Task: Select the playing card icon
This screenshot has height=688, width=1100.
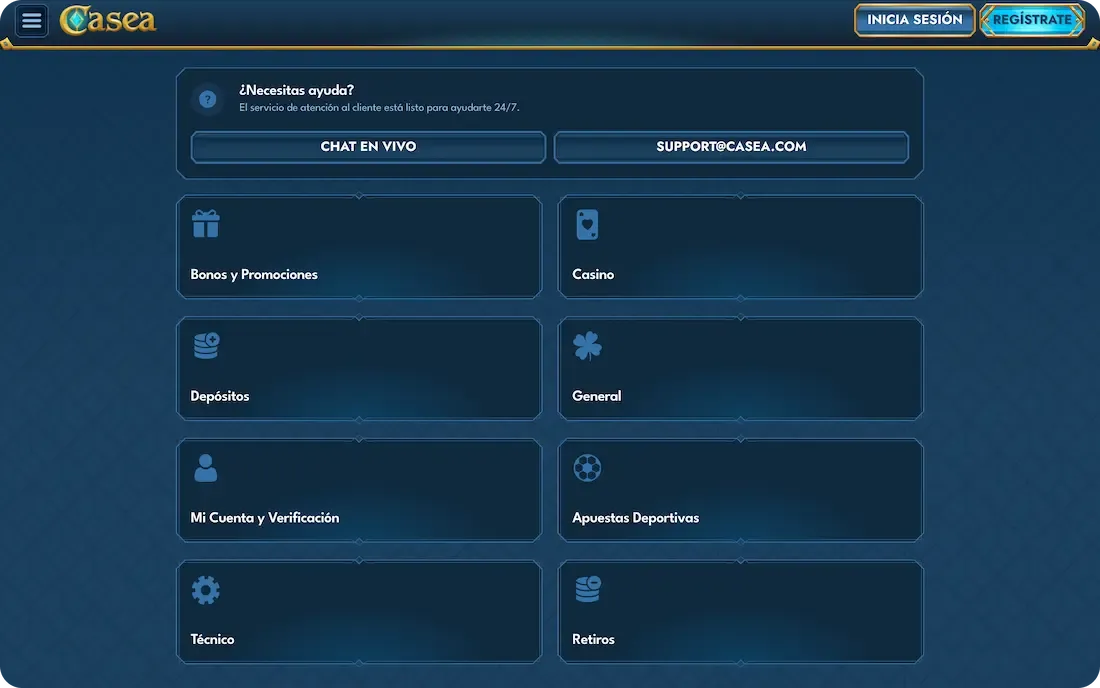Action: (587, 224)
